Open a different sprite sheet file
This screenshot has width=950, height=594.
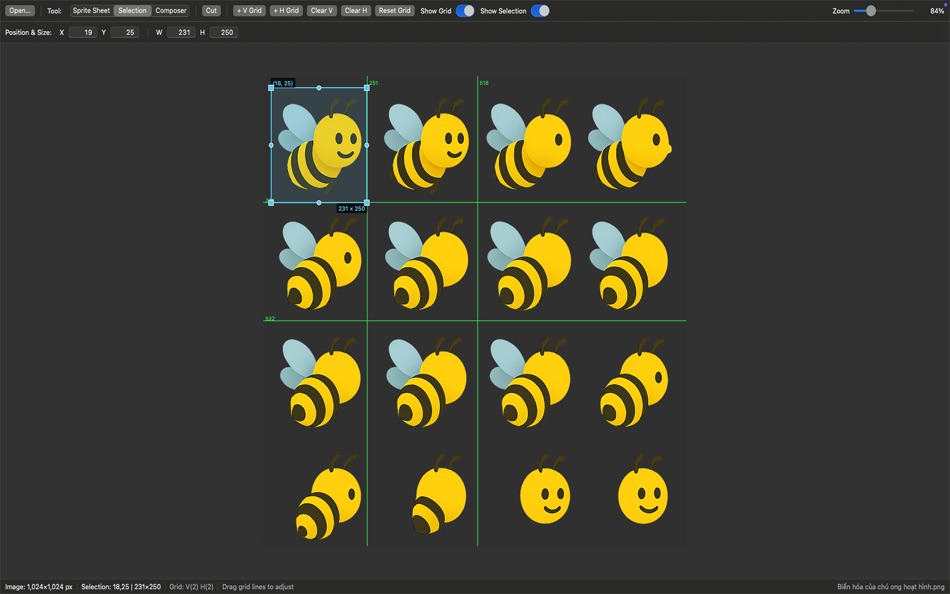(21, 10)
